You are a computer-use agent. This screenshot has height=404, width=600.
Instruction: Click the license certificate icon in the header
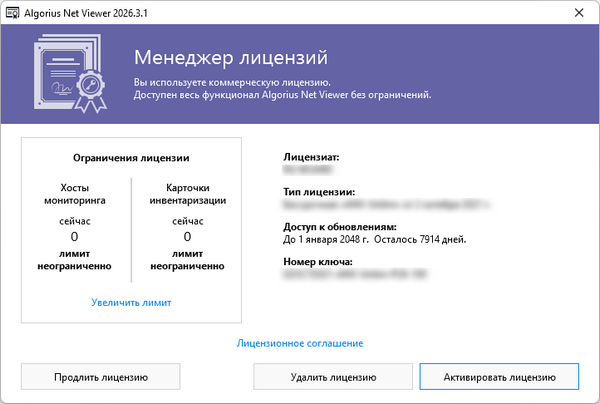click(70, 74)
